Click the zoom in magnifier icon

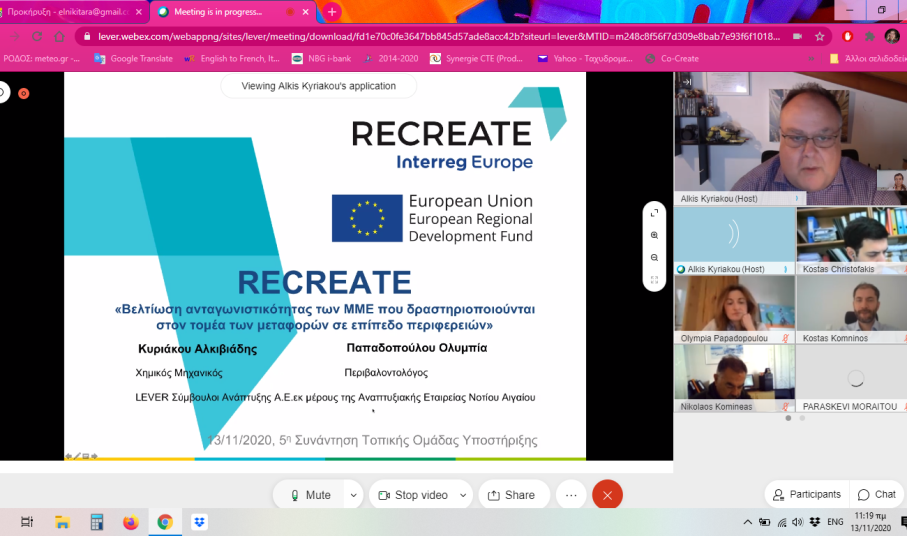pyautogui.click(x=654, y=235)
